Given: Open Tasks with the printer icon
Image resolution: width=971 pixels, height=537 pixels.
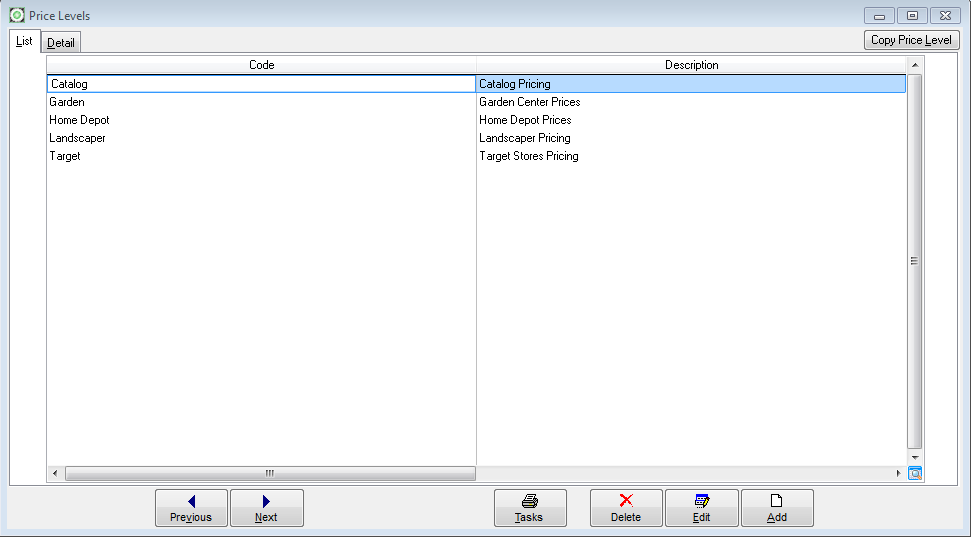Looking at the screenshot, I should coord(529,508).
